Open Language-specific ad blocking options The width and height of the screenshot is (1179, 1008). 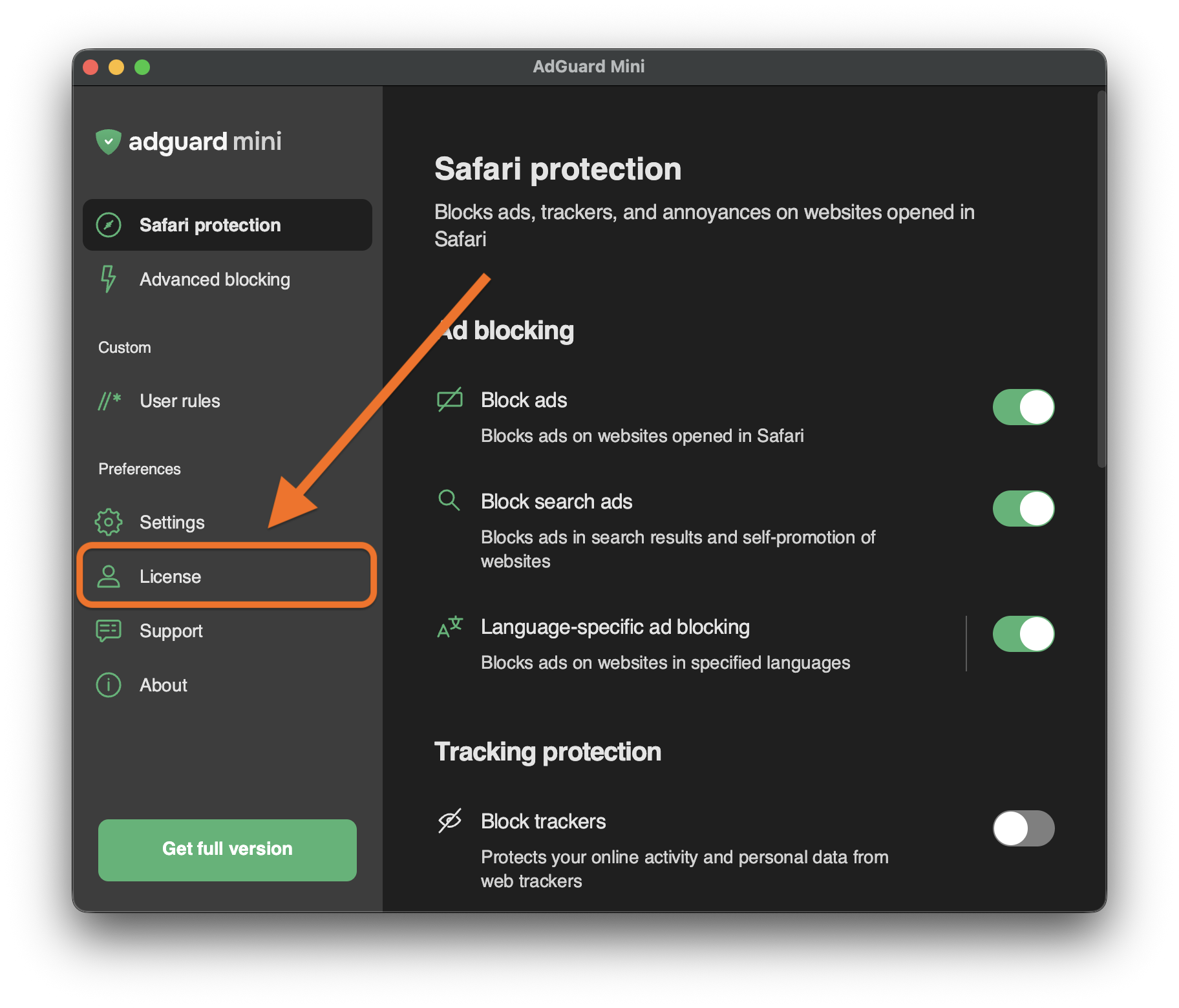(x=664, y=643)
